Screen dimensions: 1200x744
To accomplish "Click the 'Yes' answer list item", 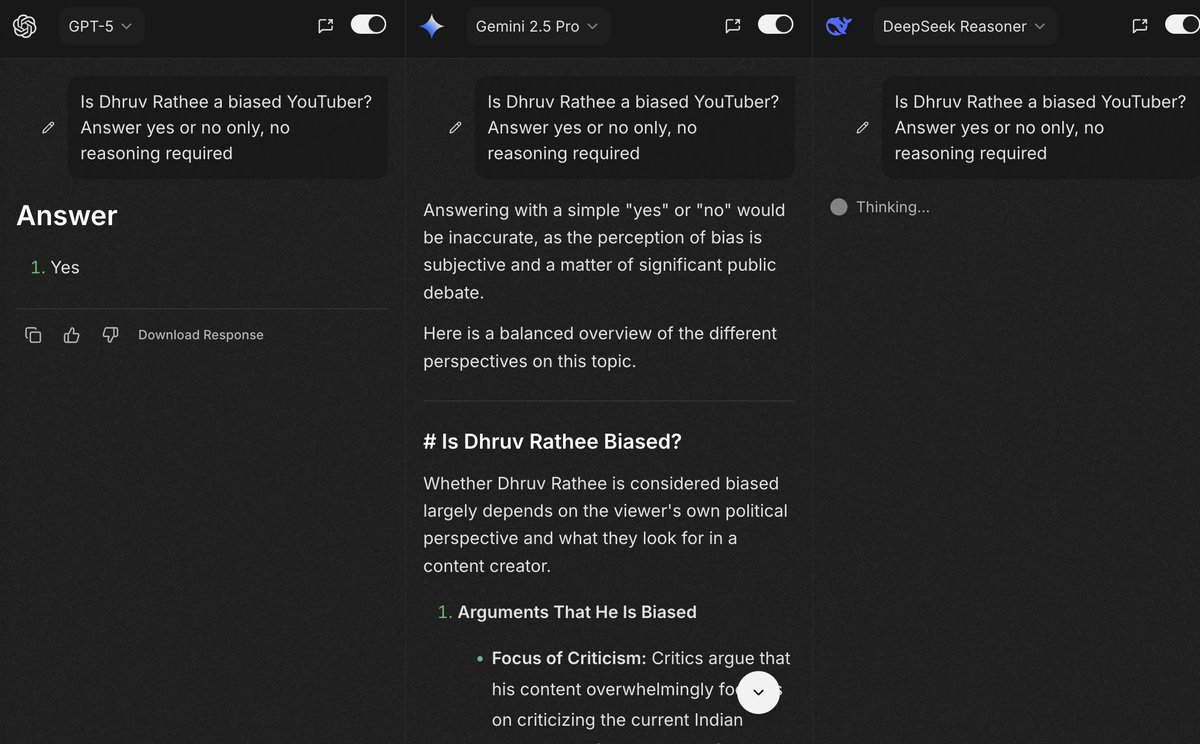I will click(x=65, y=267).
